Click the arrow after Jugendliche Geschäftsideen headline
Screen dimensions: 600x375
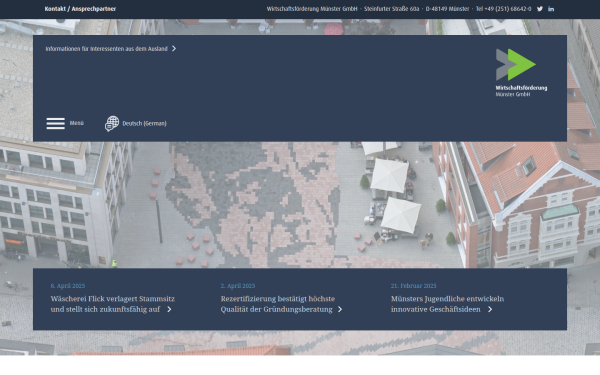pos(490,309)
